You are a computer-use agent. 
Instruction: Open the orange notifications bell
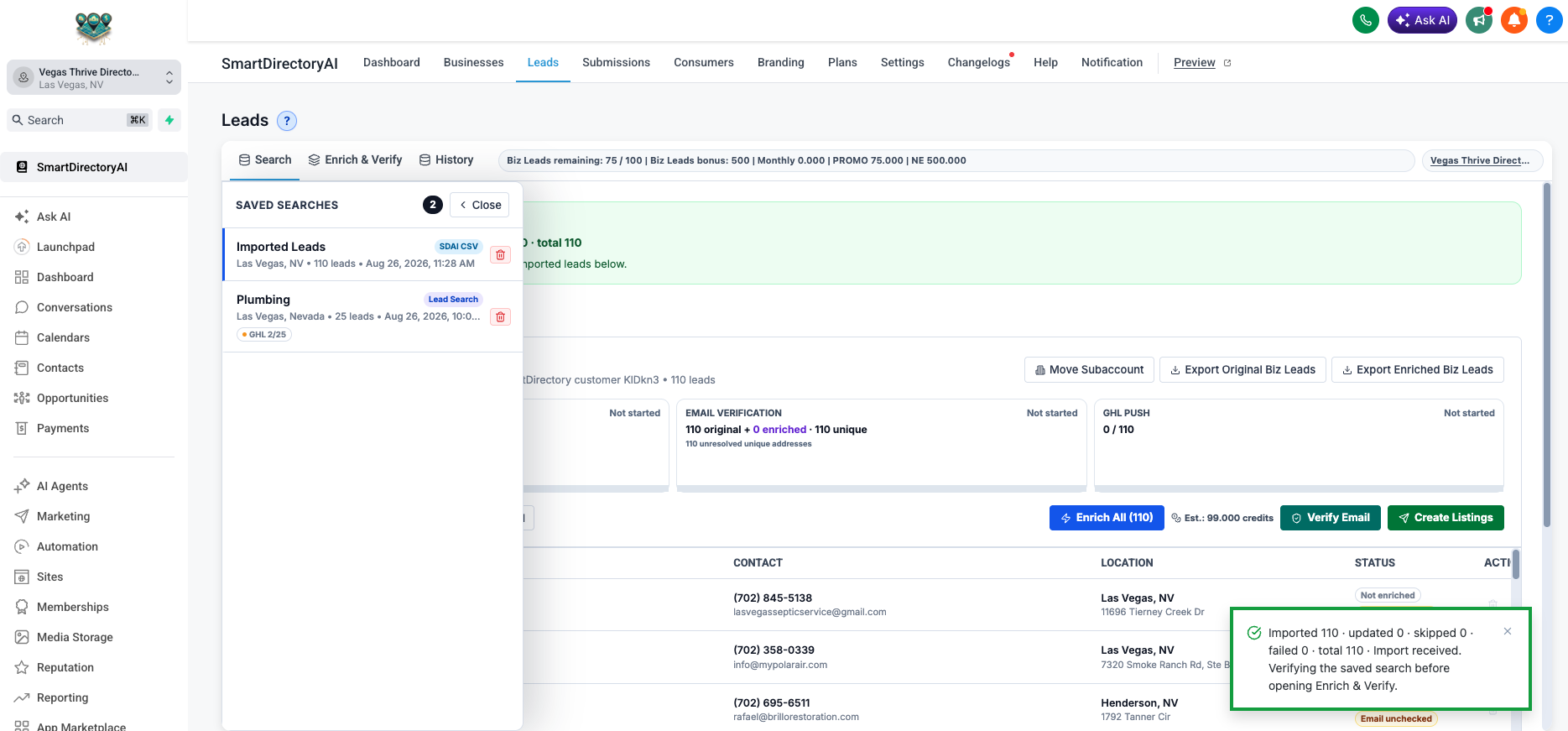[x=1513, y=20]
